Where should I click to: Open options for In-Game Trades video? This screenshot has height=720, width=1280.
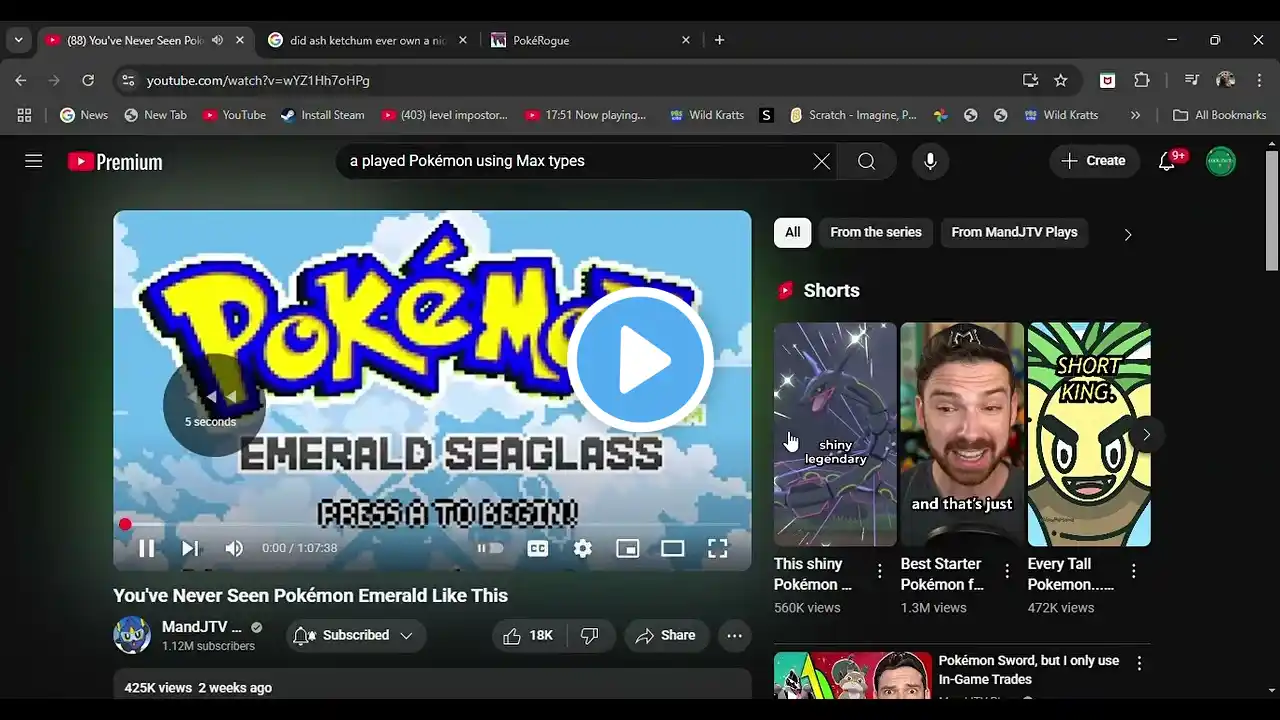(1139, 663)
